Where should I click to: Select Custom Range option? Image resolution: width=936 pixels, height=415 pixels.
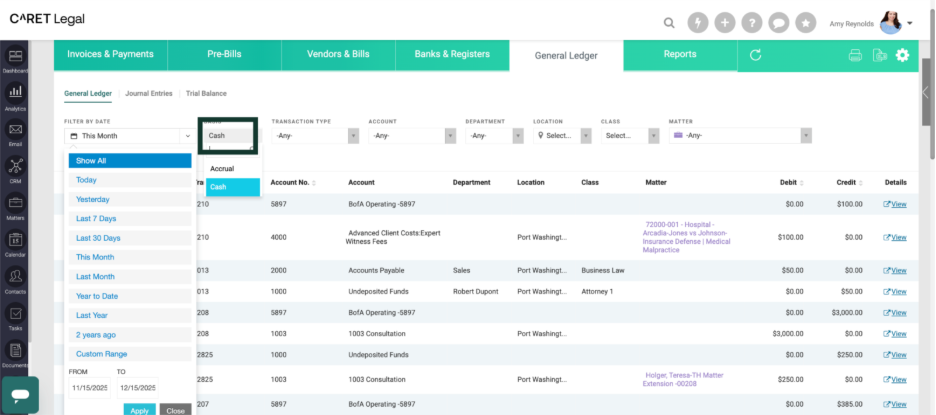[x=130, y=354]
